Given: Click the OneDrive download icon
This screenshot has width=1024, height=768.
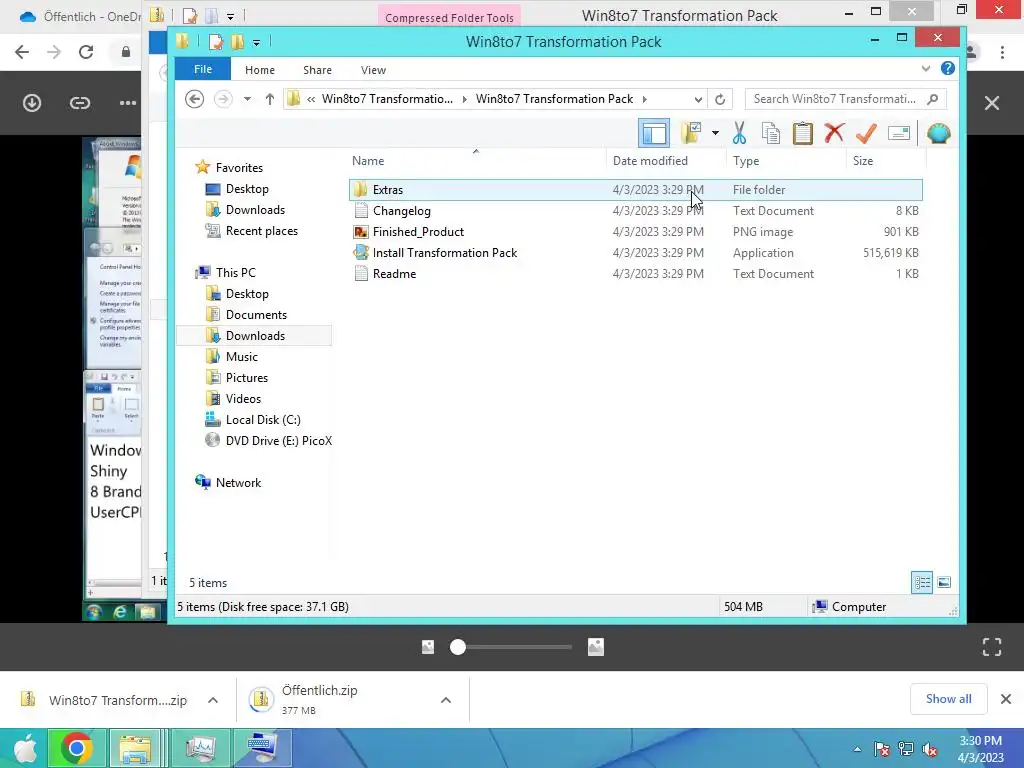Looking at the screenshot, I should [x=31, y=103].
